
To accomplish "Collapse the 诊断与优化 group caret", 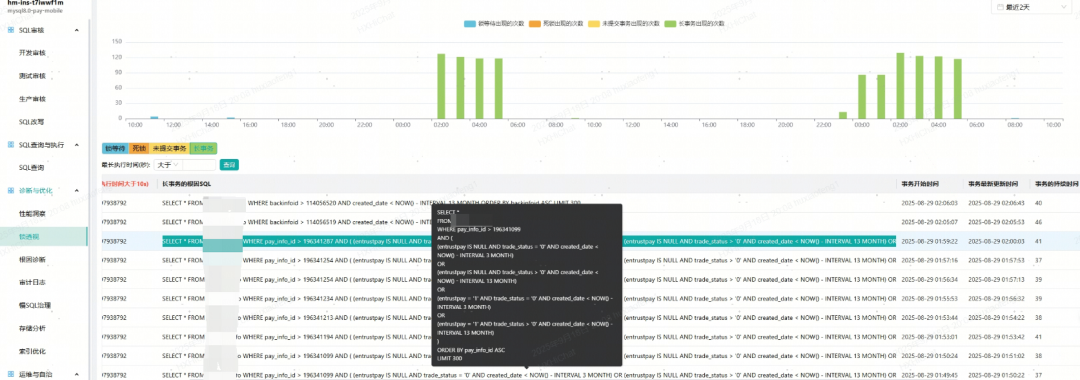I will [x=76, y=190].
